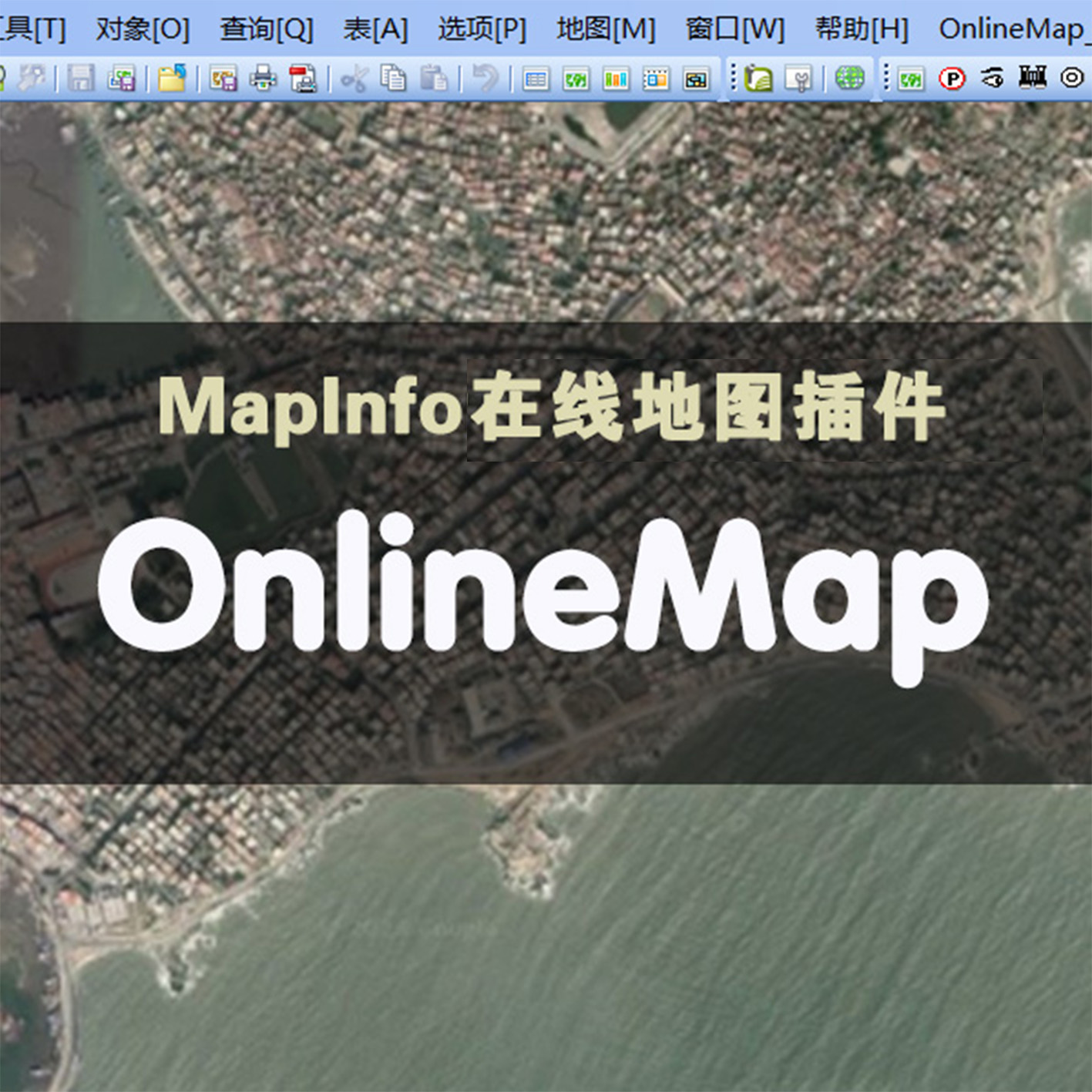Open the 窗口[W] menu
The width and height of the screenshot is (1092, 1092).
pyautogui.click(x=735, y=30)
